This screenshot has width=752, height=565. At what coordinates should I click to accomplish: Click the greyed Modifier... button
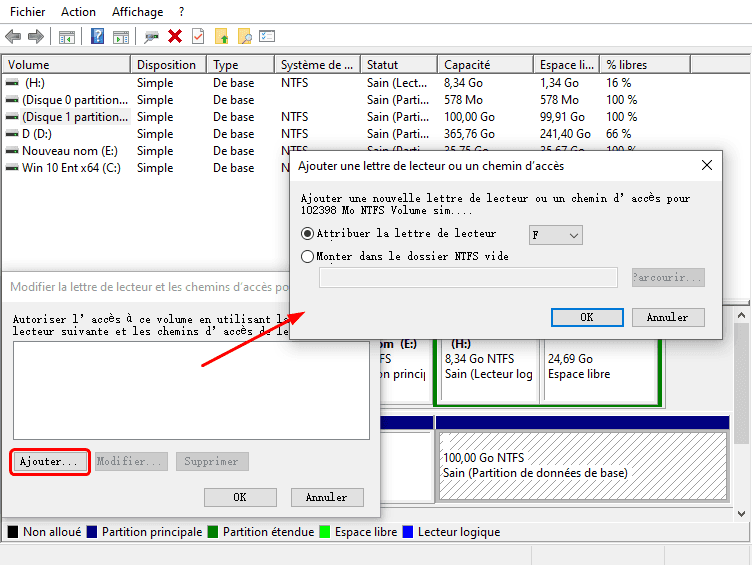[131, 461]
